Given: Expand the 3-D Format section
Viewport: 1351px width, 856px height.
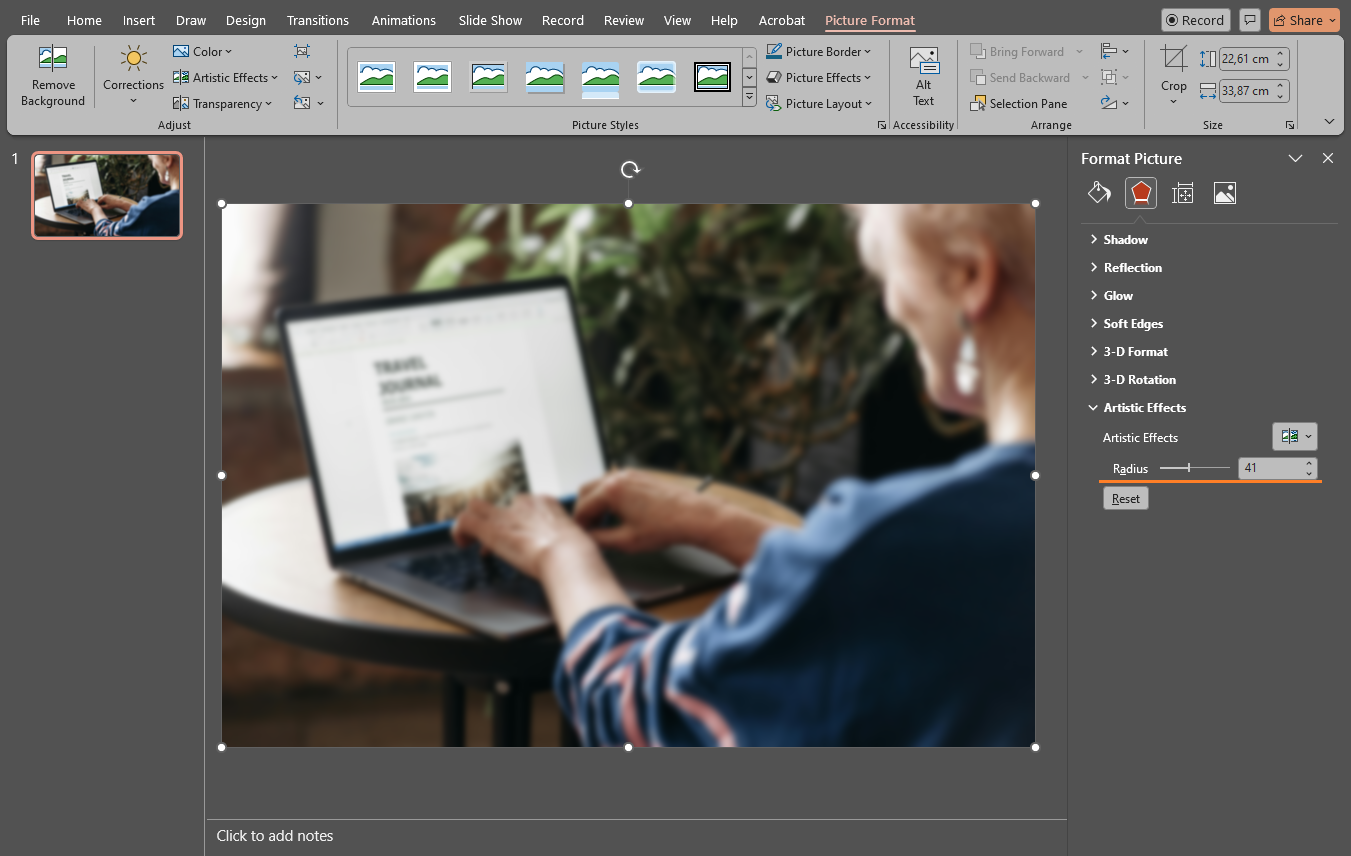Looking at the screenshot, I should [1128, 351].
